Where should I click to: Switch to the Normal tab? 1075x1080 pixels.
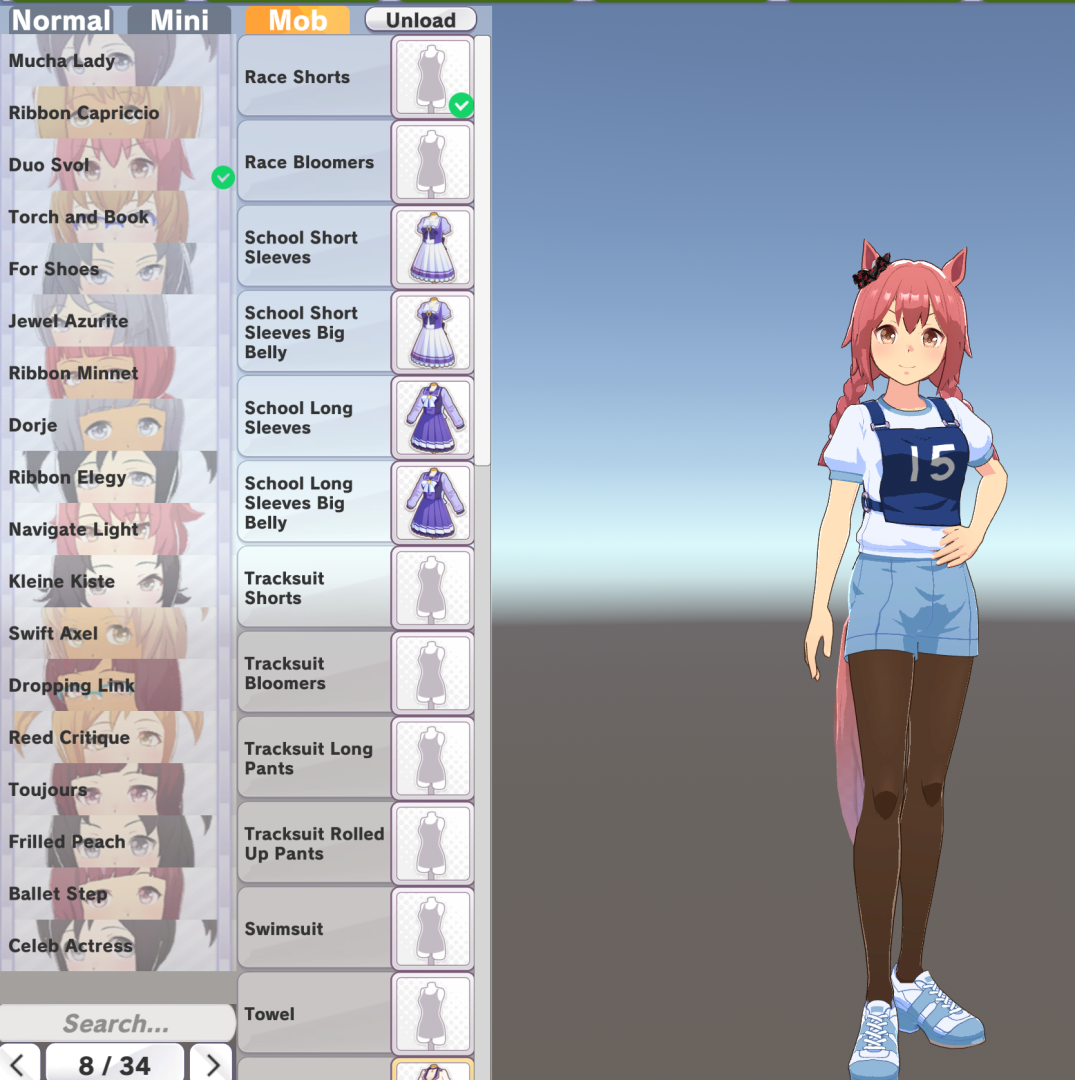(x=61, y=20)
